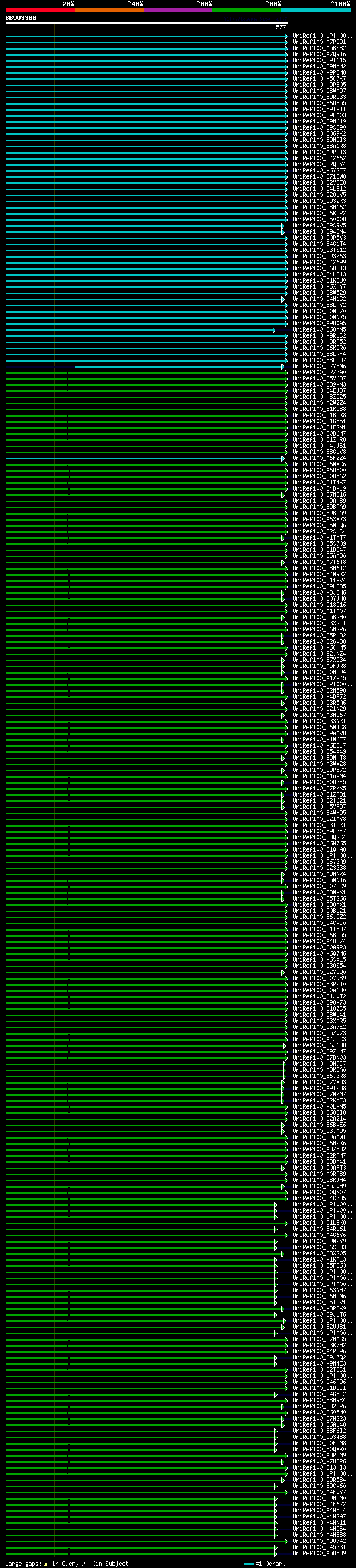Select hit label UniRef100_C5V6B7
Viewport: 356px width, 1568px height.
(319, 379)
